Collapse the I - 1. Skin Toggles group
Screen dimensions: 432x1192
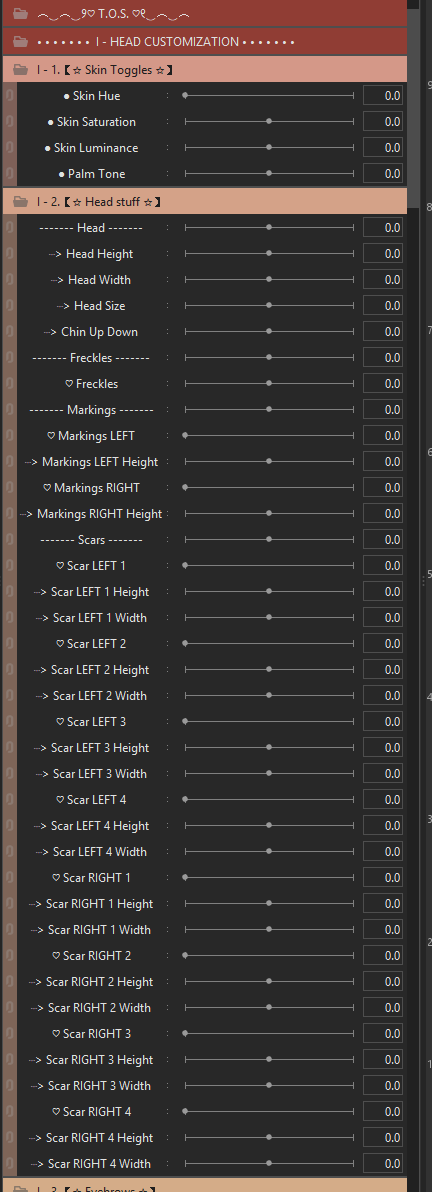[x=21, y=70]
